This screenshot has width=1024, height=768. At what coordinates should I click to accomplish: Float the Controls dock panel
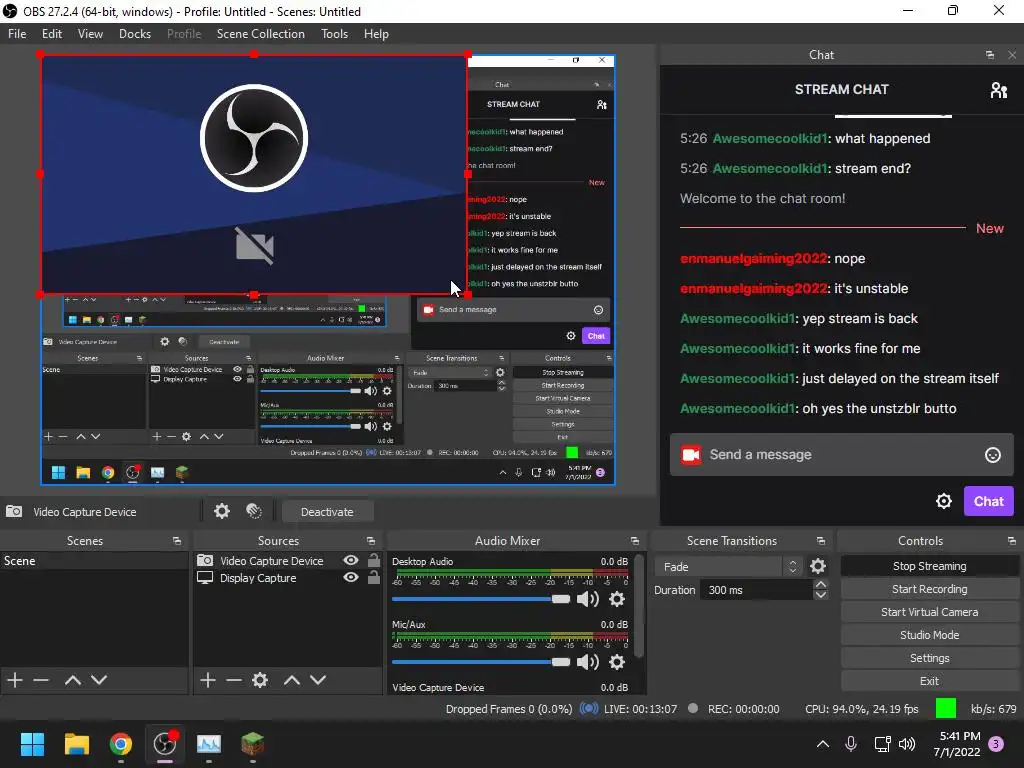[x=1012, y=541]
